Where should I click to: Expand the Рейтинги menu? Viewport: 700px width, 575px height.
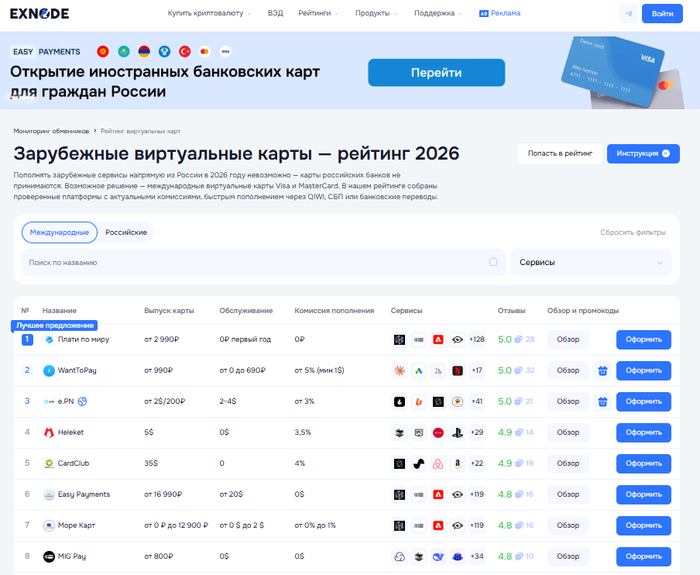tap(319, 14)
